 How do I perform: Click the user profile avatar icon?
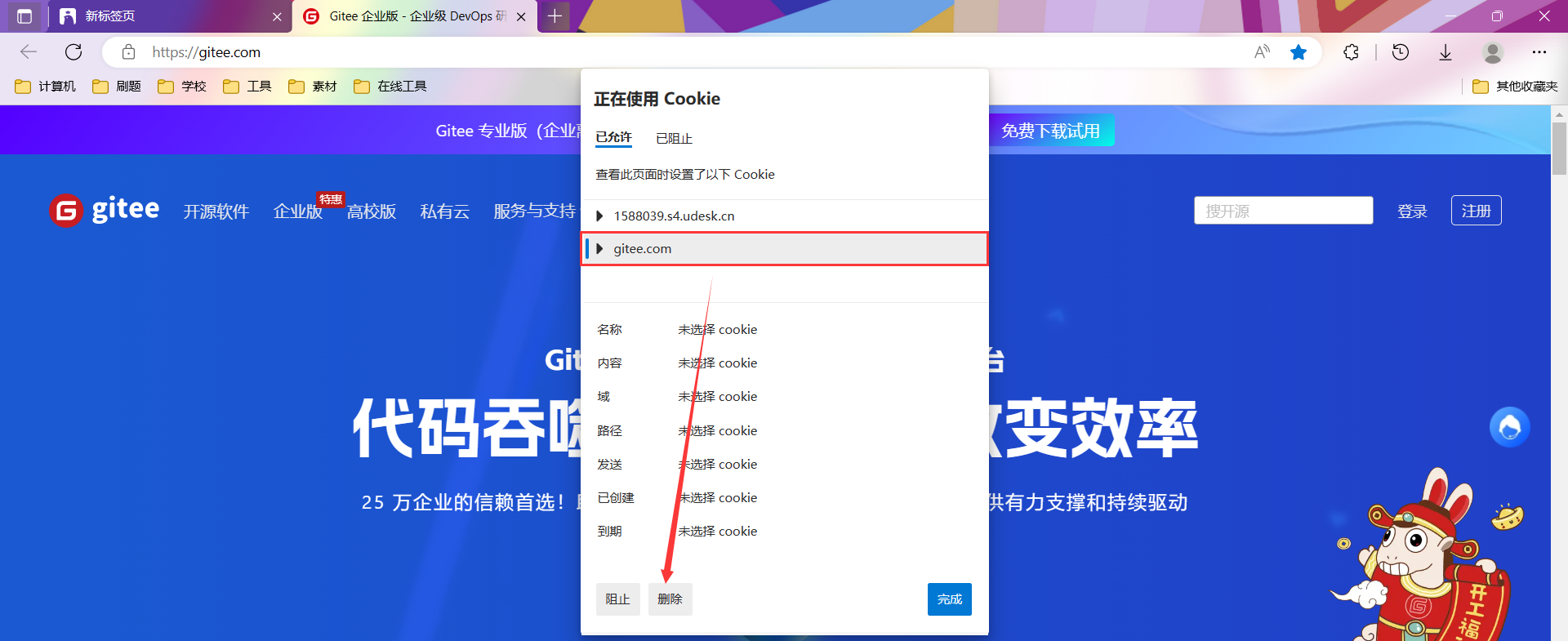point(1493,52)
